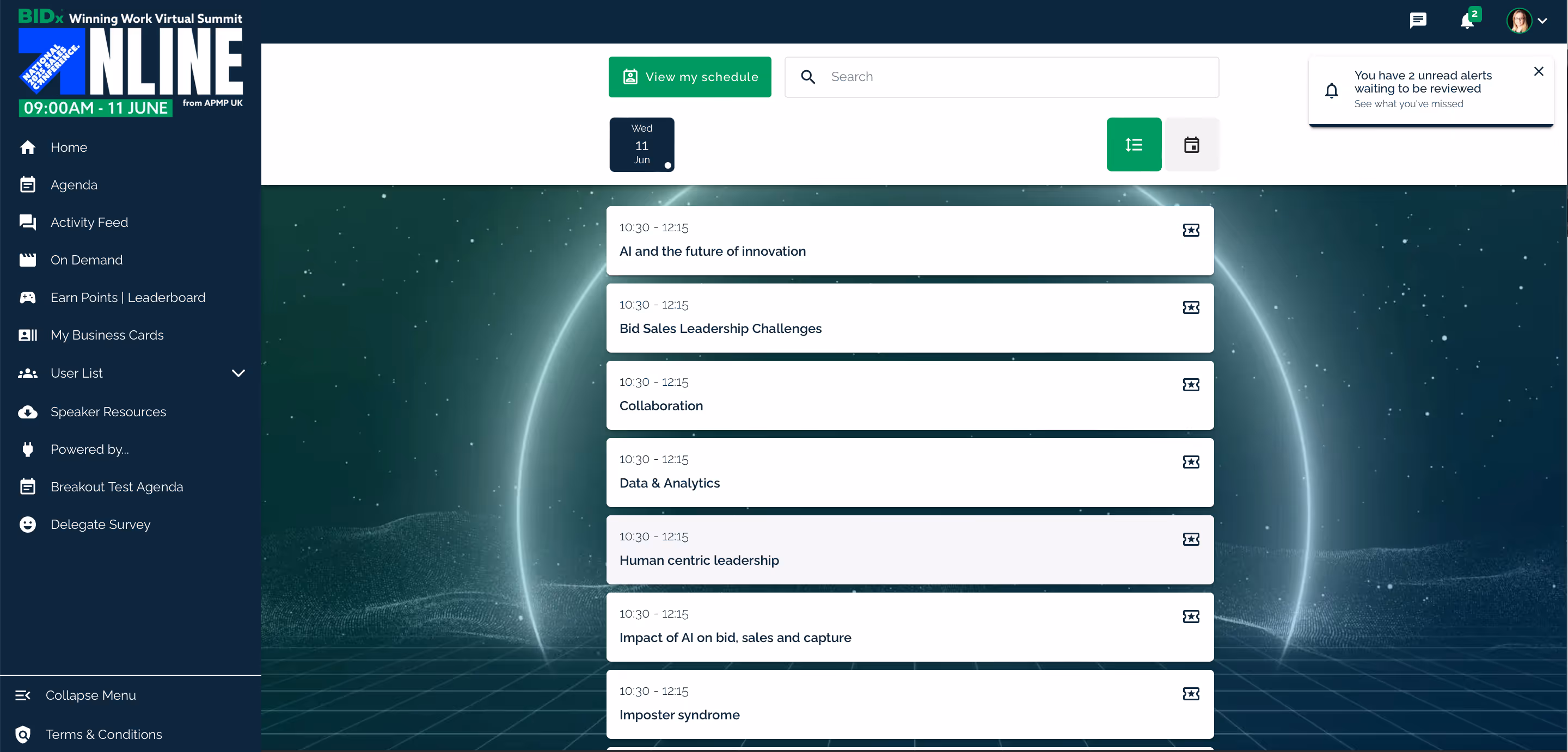Open My Business Cards
Screen dimensions: 1568x752
[x=107, y=335]
